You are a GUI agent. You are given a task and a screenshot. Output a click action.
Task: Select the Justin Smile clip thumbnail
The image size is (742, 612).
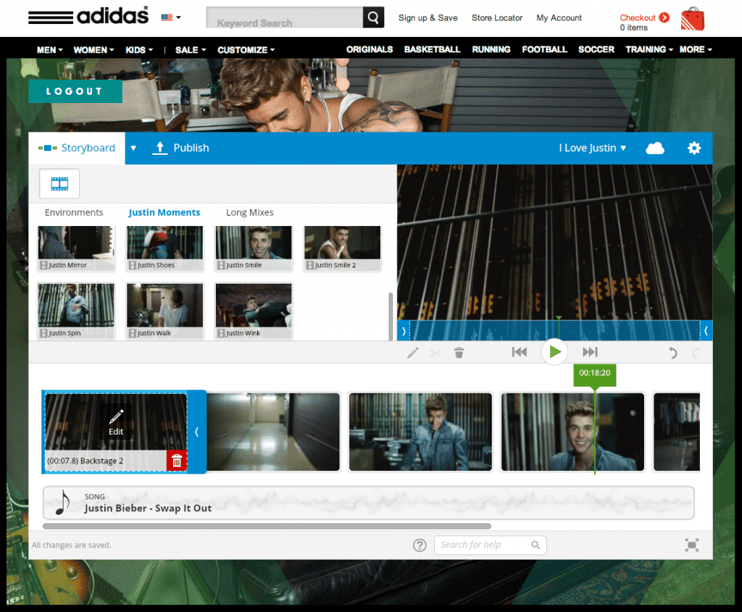tap(254, 248)
